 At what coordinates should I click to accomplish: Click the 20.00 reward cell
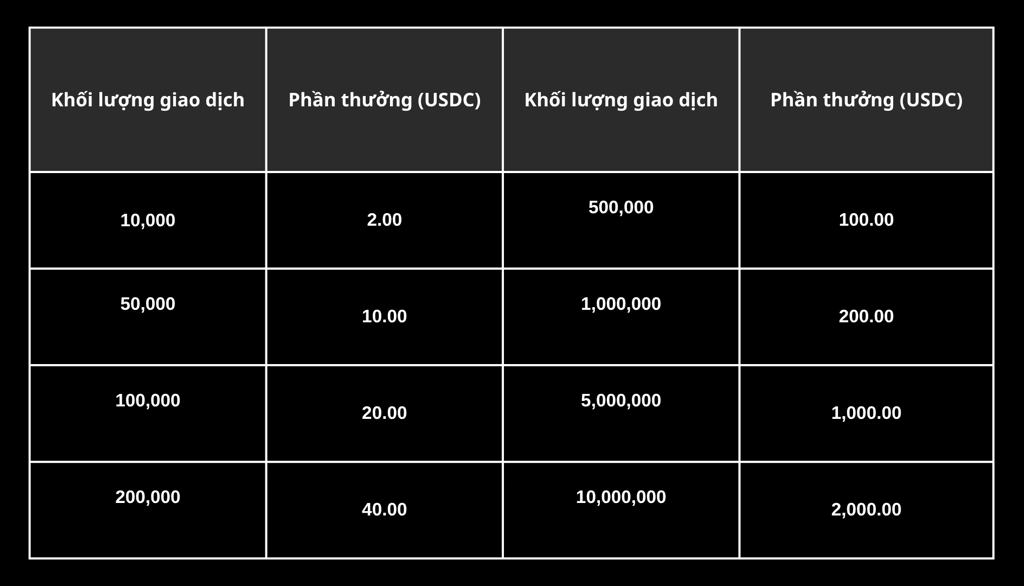pyautogui.click(x=385, y=414)
